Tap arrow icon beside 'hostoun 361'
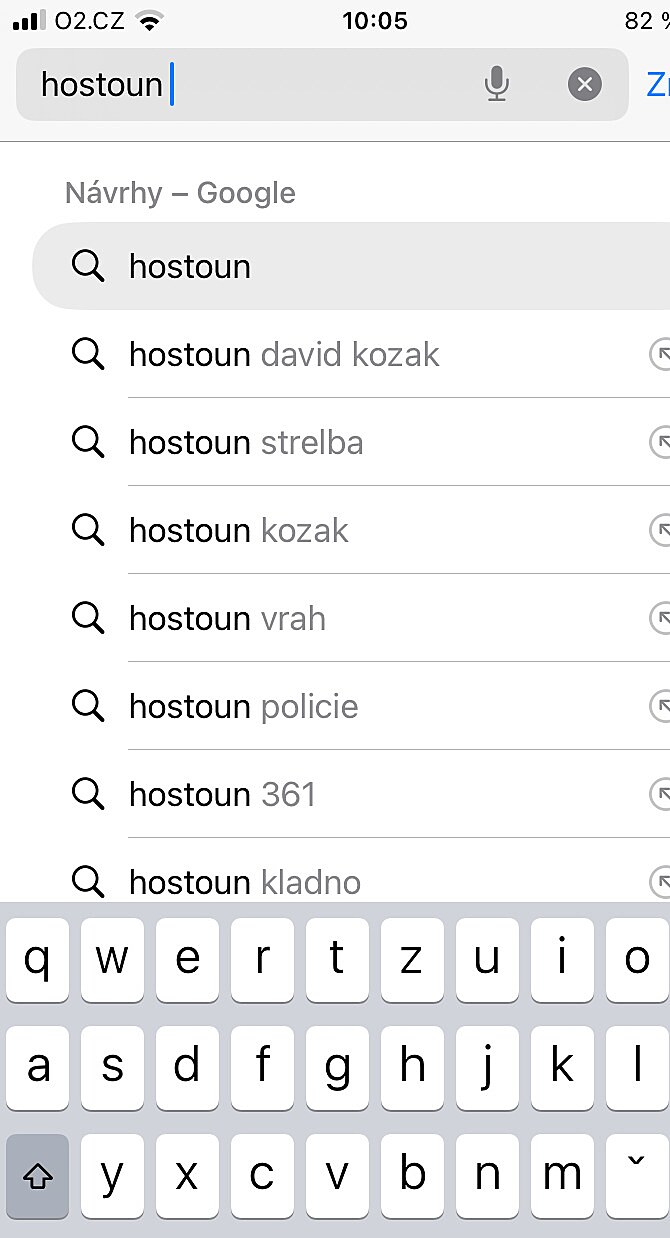Screen dimensions: 670x1238 [660, 795]
